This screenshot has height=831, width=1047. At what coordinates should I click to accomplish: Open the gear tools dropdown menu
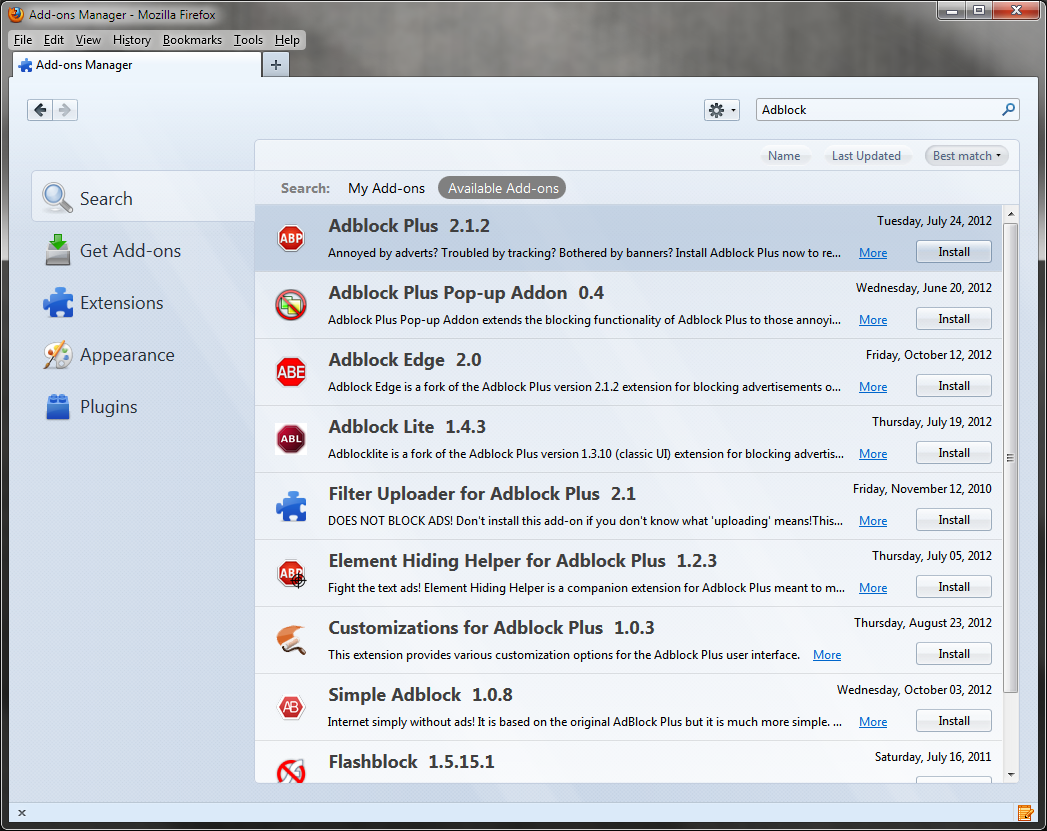coord(721,110)
